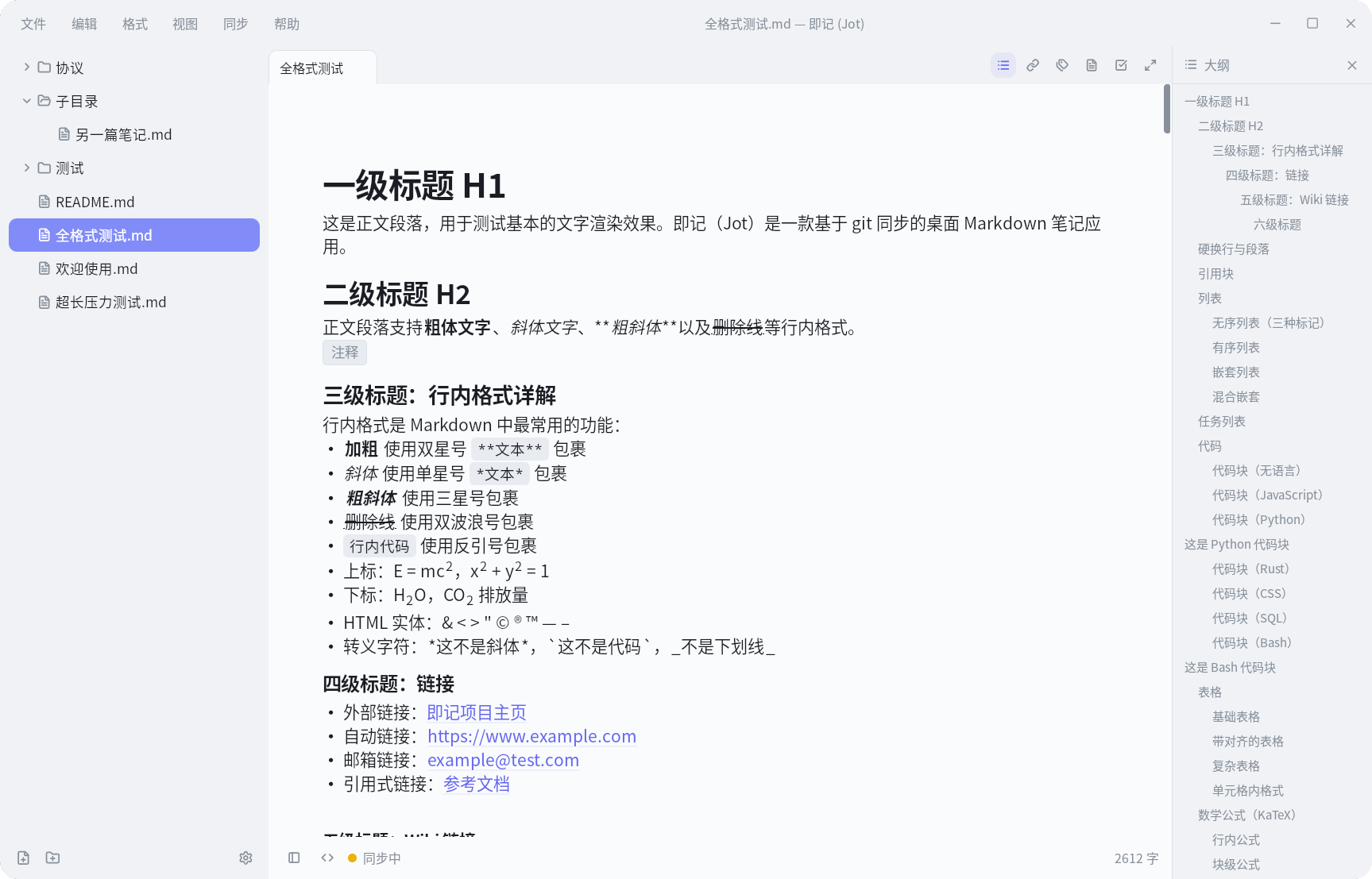The height and width of the screenshot is (879, 1372).
Task: Toggle the sidebar panel icon in status bar
Action: click(x=294, y=858)
